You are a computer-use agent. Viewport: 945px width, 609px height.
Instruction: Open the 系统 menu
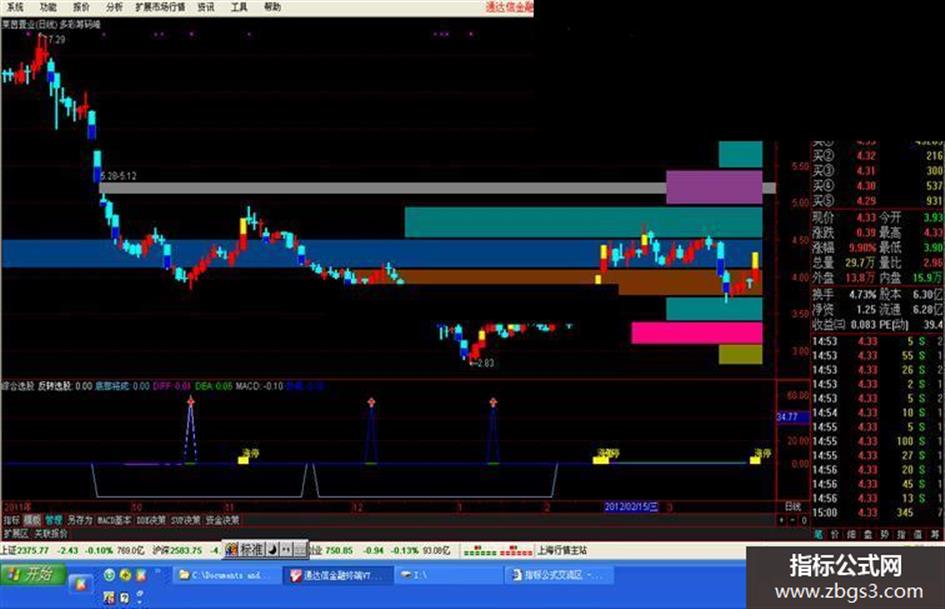pyautogui.click(x=14, y=7)
